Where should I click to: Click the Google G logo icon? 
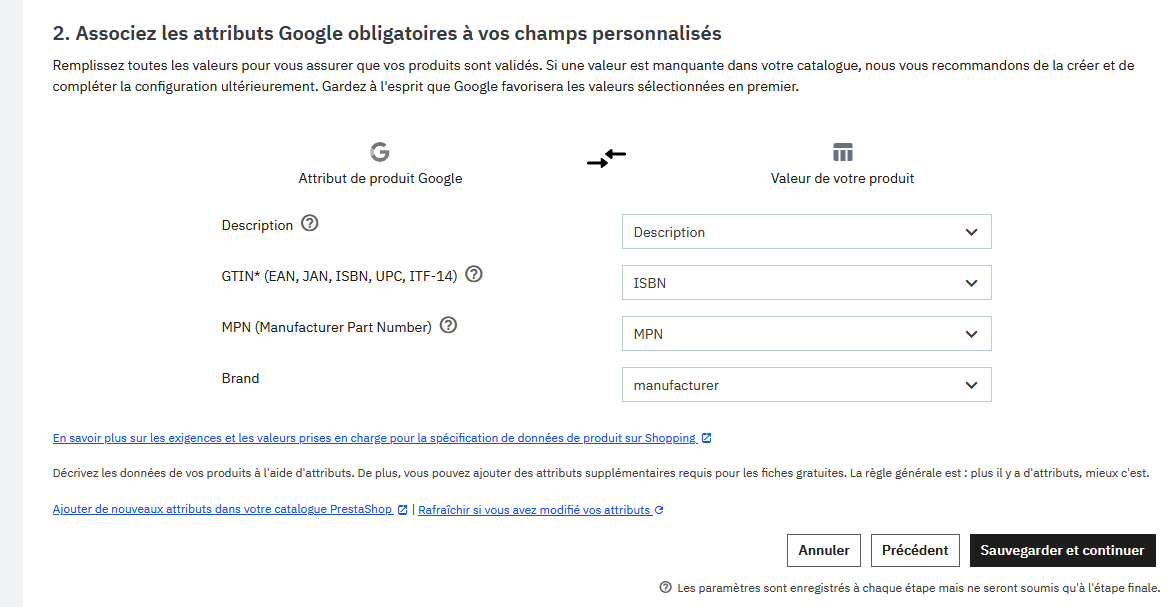380,152
